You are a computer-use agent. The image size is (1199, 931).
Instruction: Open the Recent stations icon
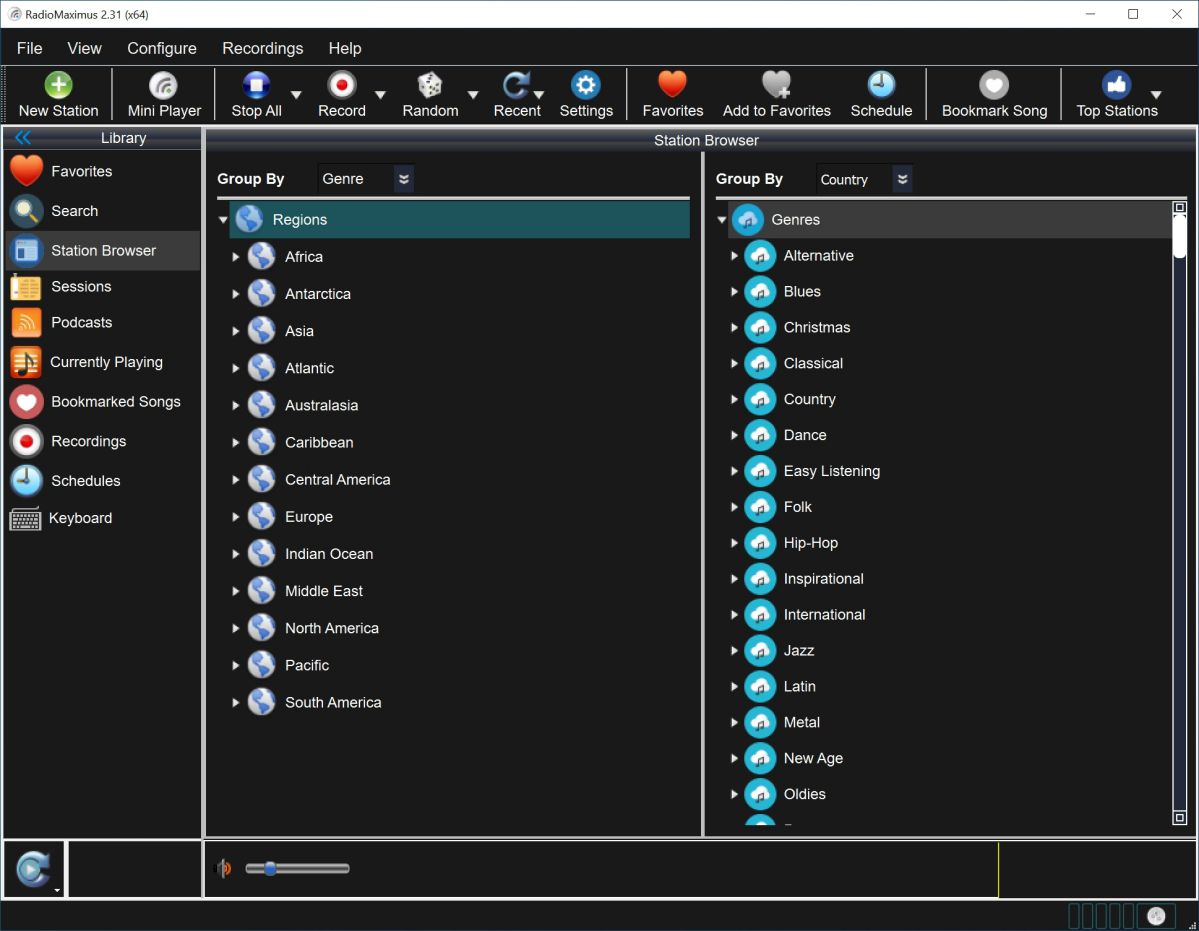click(516, 85)
